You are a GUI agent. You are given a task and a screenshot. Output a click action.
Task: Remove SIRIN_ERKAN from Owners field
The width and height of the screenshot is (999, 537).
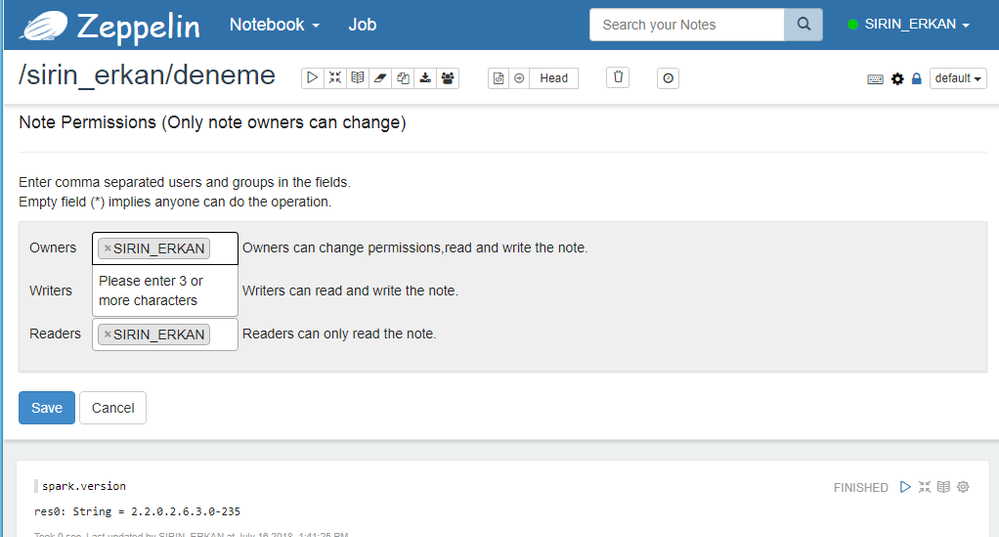click(107, 248)
